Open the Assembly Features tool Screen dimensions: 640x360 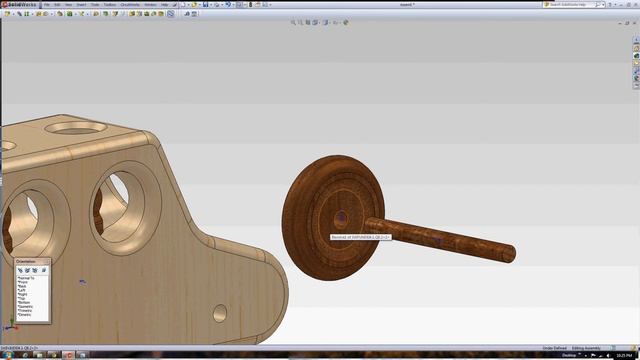click(x=70, y=14)
